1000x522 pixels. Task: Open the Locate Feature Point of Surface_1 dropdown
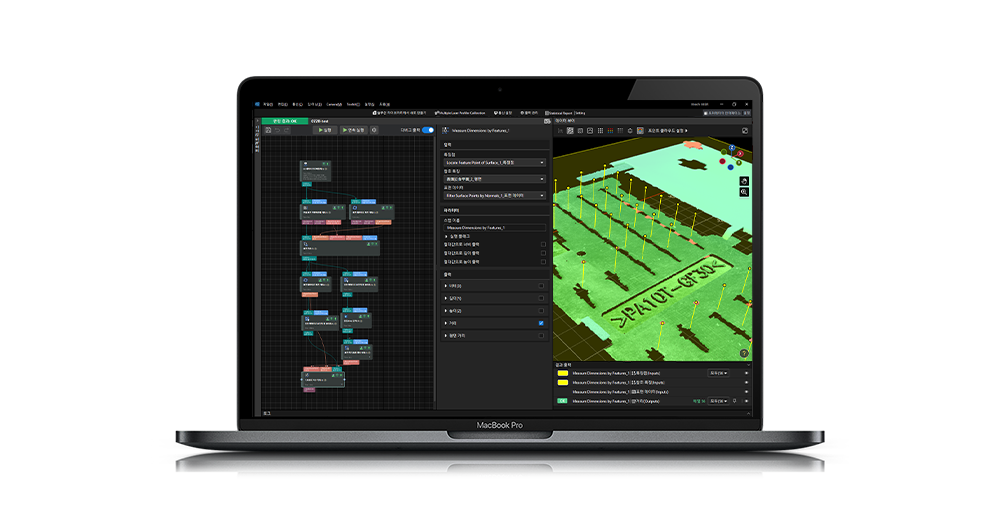click(x=494, y=162)
